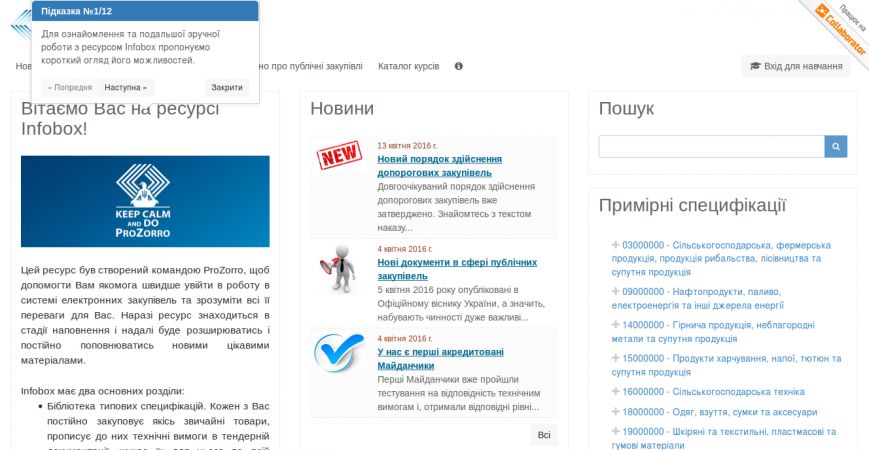This screenshot has width=869, height=450.
Task: Go to Наступна hint
Action: click(x=125, y=88)
